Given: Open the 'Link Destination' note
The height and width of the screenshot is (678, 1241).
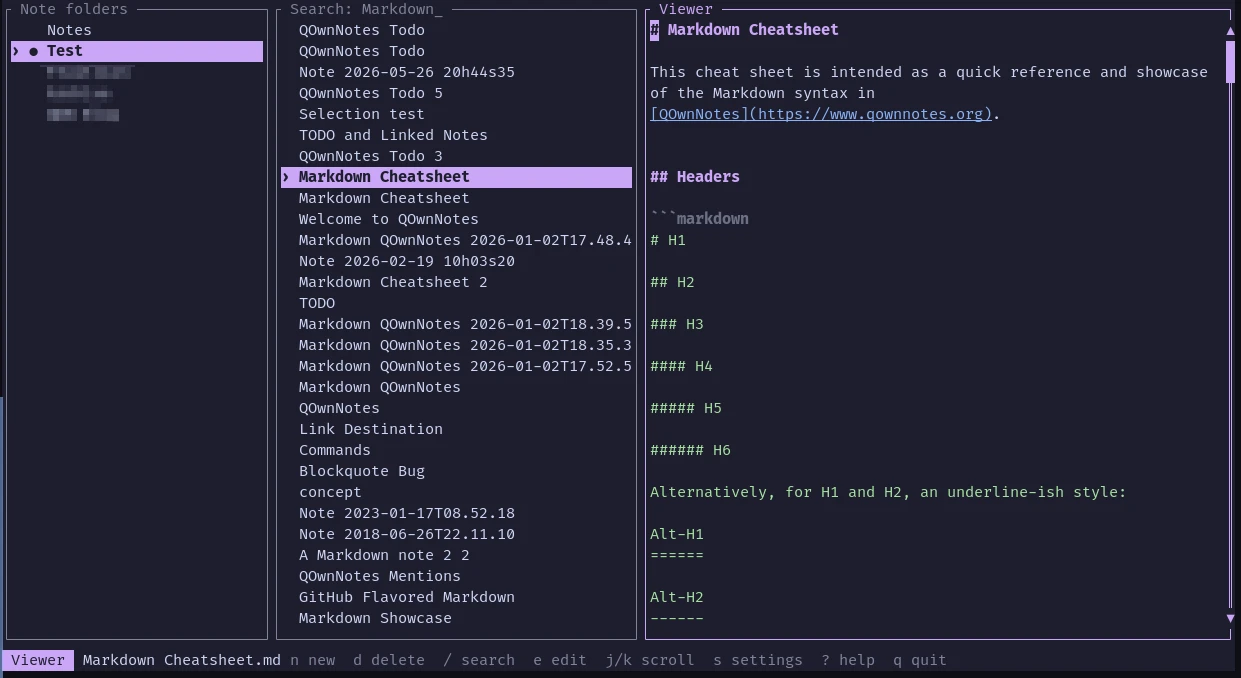Looking at the screenshot, I should (371, 429).
